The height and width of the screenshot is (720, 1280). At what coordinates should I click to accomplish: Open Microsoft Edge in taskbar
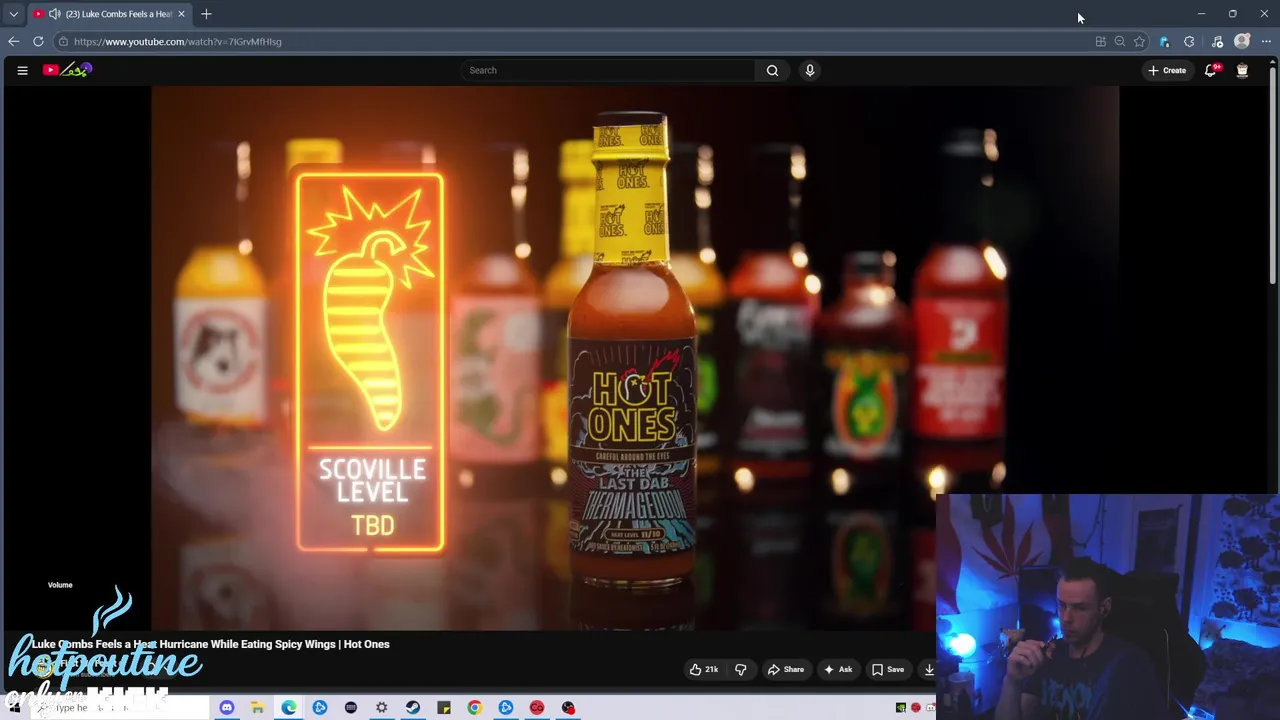(289, 708)
